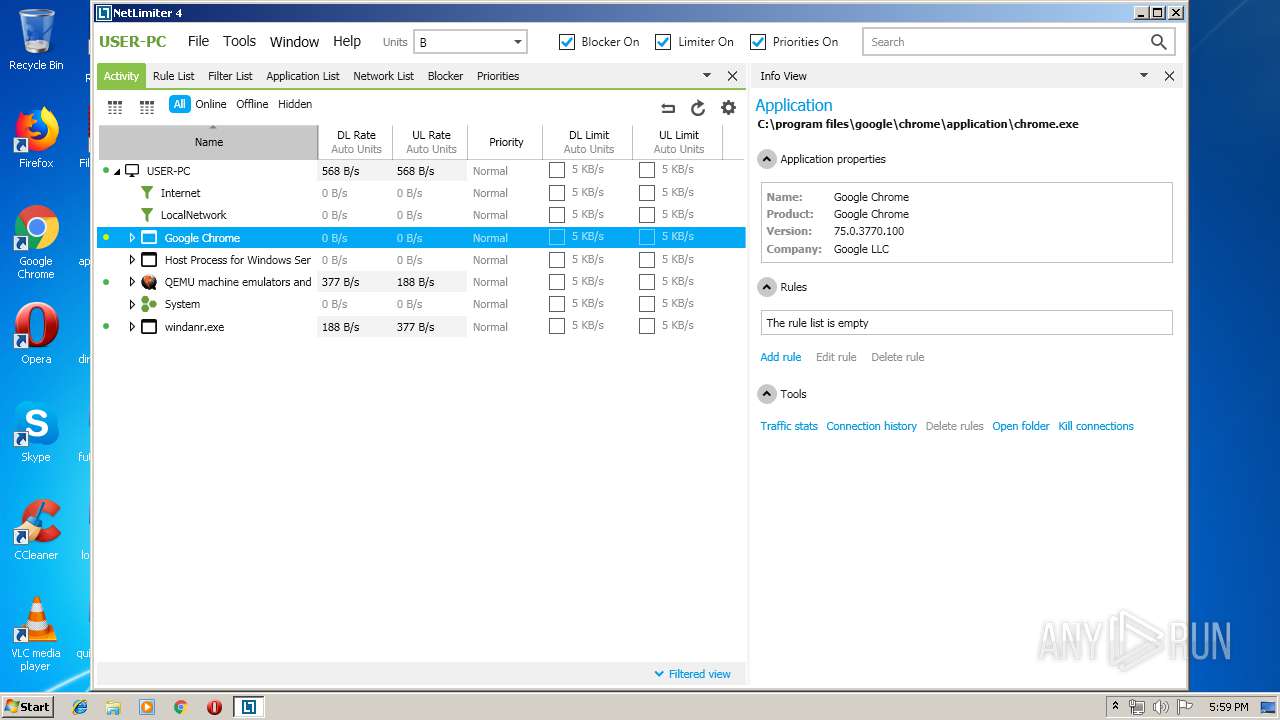Toggle Limiter On checkbox
Viewport: 1280px width, 720px height.
tap(663, 42)
